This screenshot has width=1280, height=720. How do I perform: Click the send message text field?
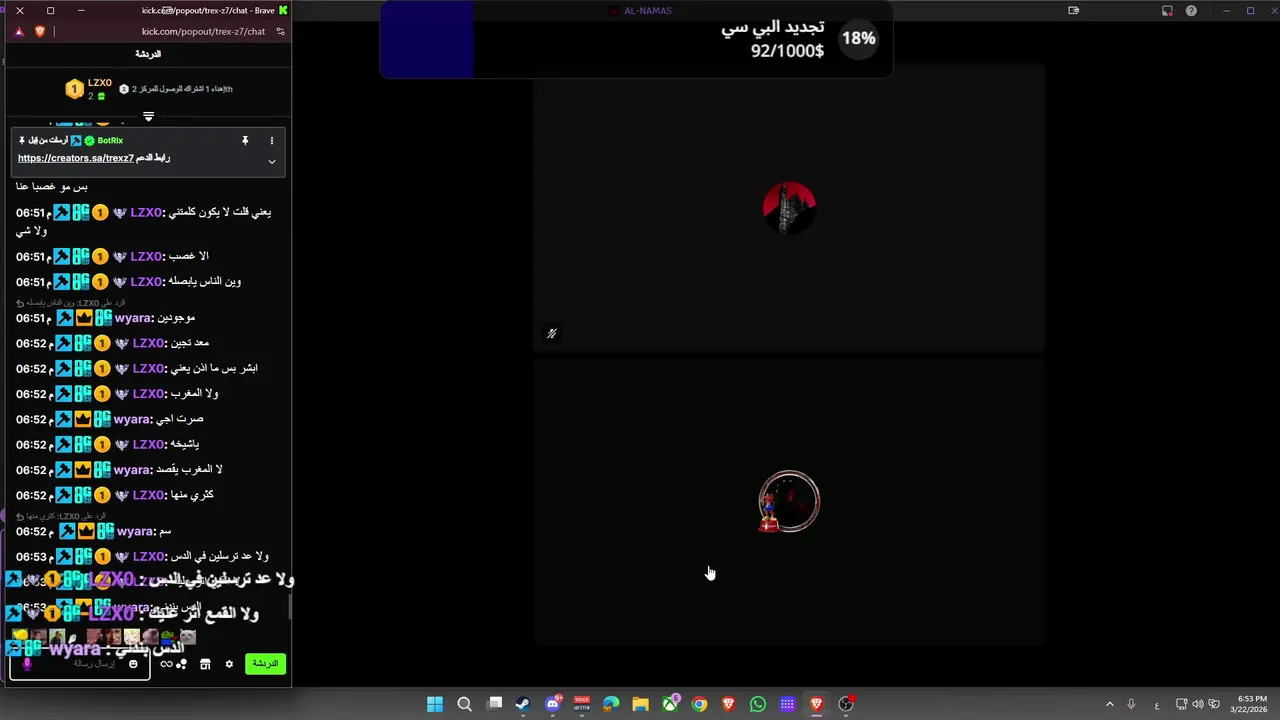[x=80, y=664]
